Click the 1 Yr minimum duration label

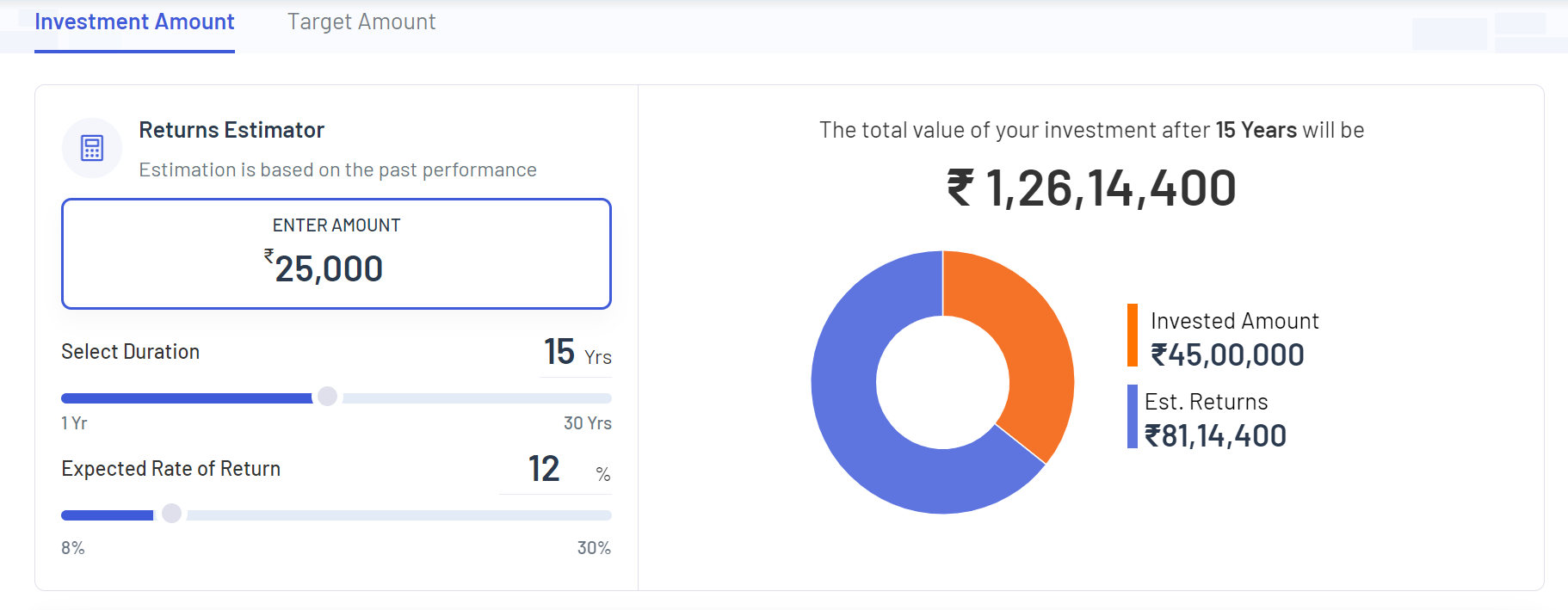coord(74,423)
